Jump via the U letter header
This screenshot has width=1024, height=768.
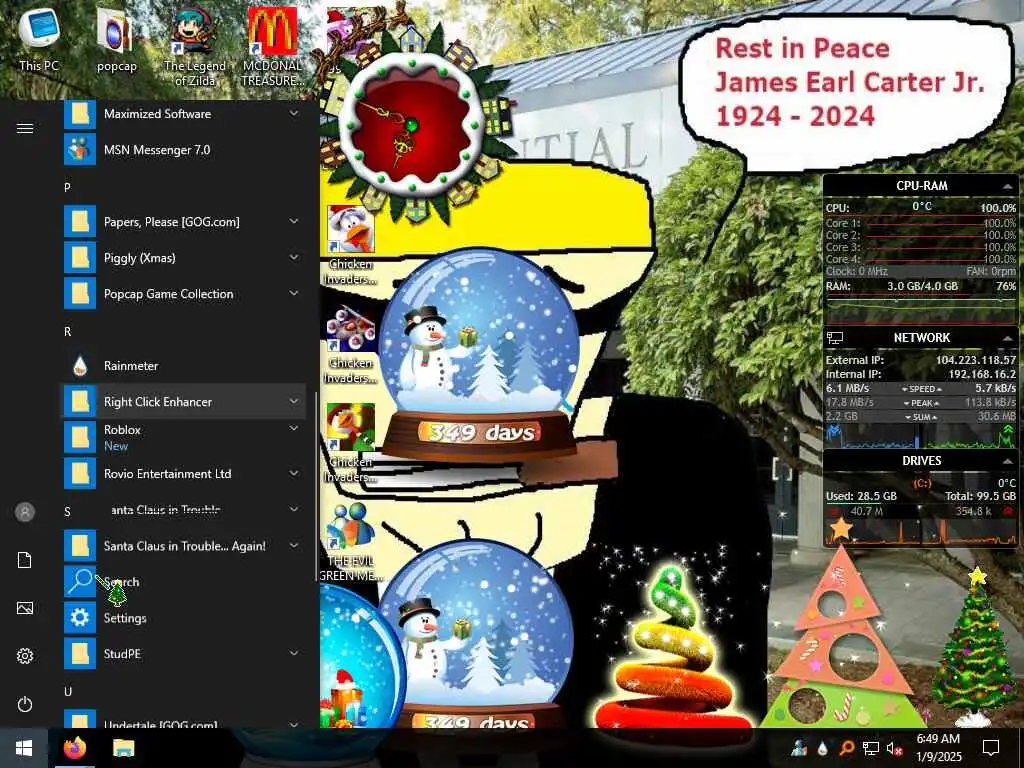(x=67, y=692)
